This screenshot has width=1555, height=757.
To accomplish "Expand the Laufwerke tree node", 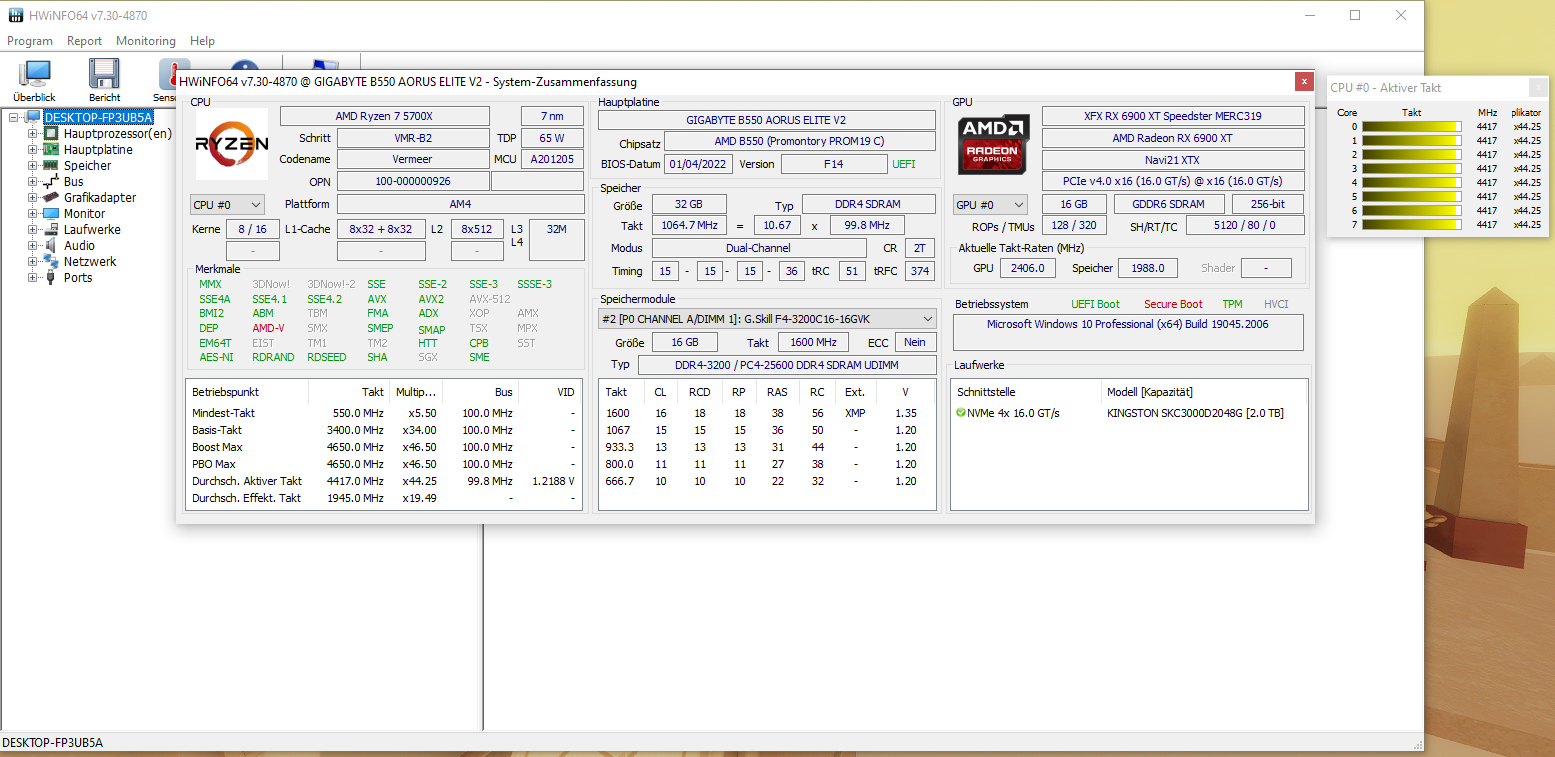I will [x=33, y=229].
